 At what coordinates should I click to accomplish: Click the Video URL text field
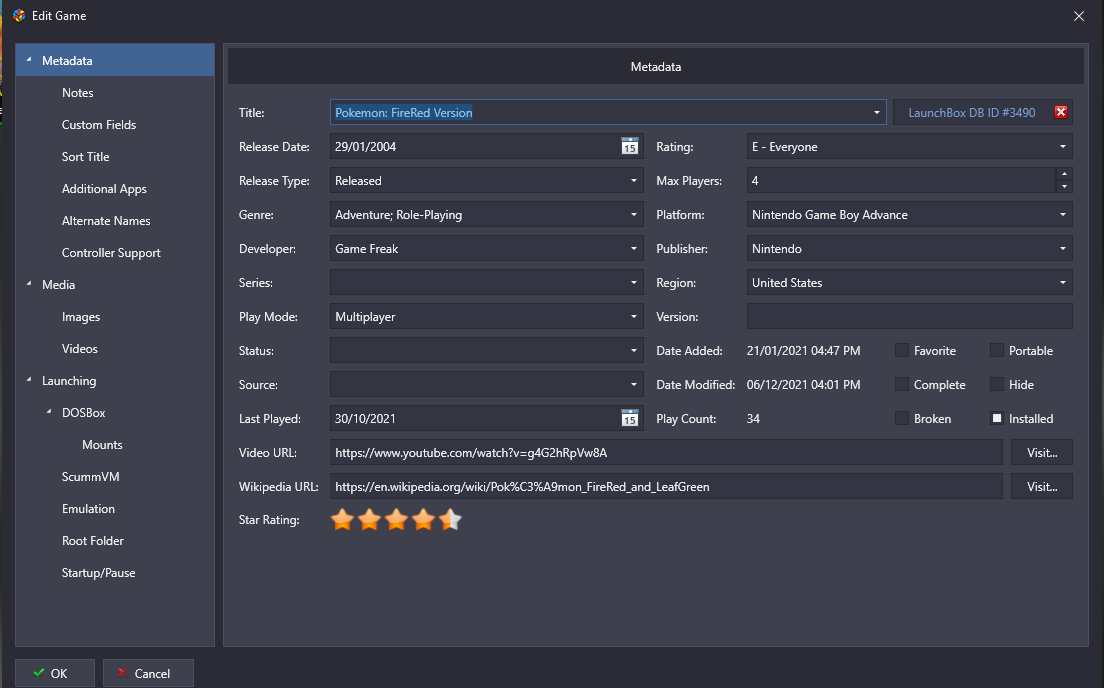[666, 453]
